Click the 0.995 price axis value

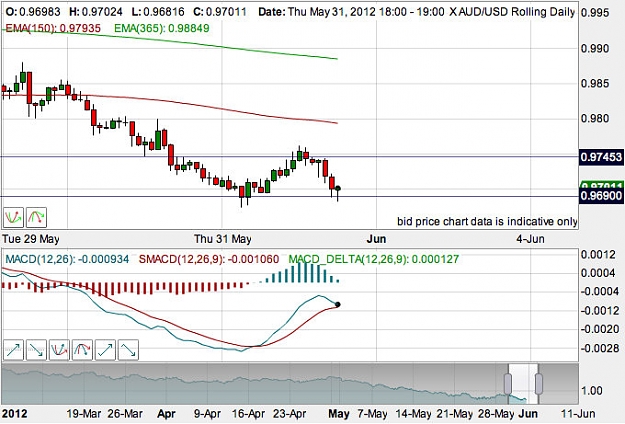[595, 13]
